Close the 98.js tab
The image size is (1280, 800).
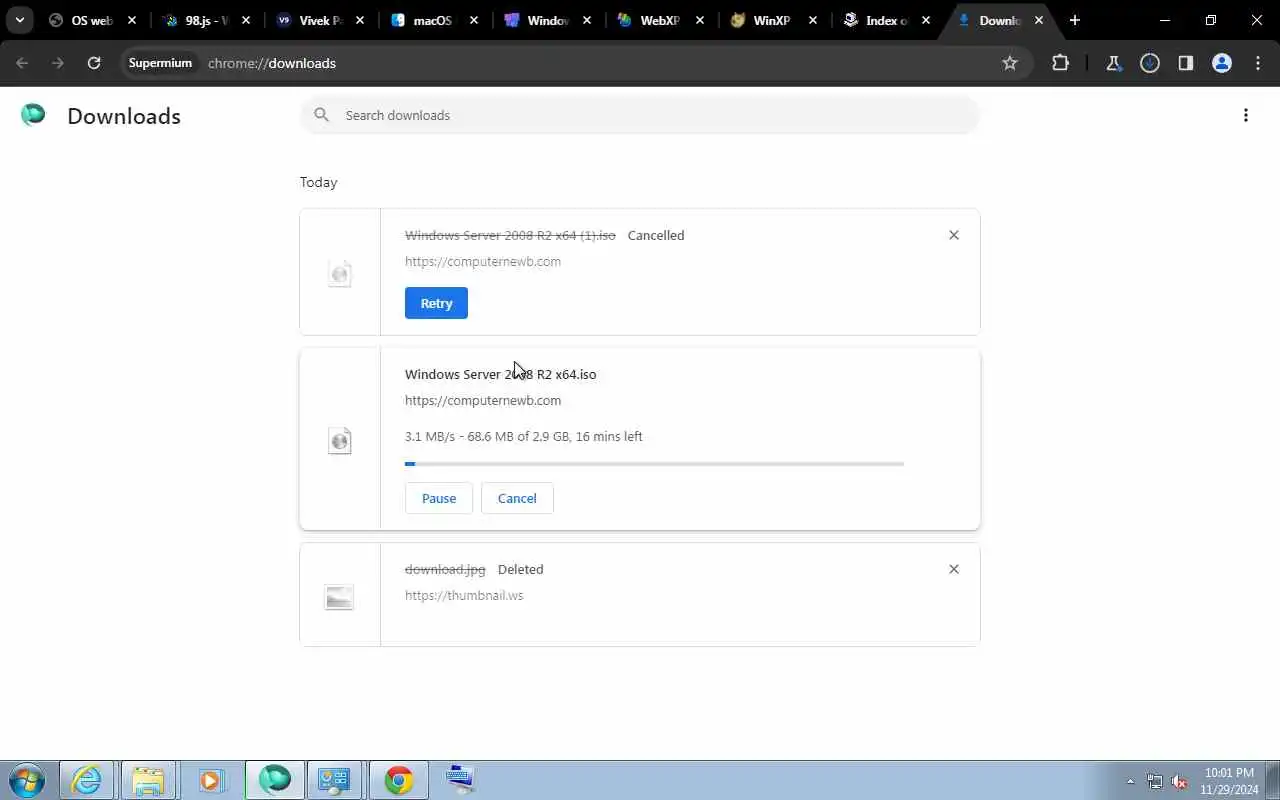(x=246, y=20)
